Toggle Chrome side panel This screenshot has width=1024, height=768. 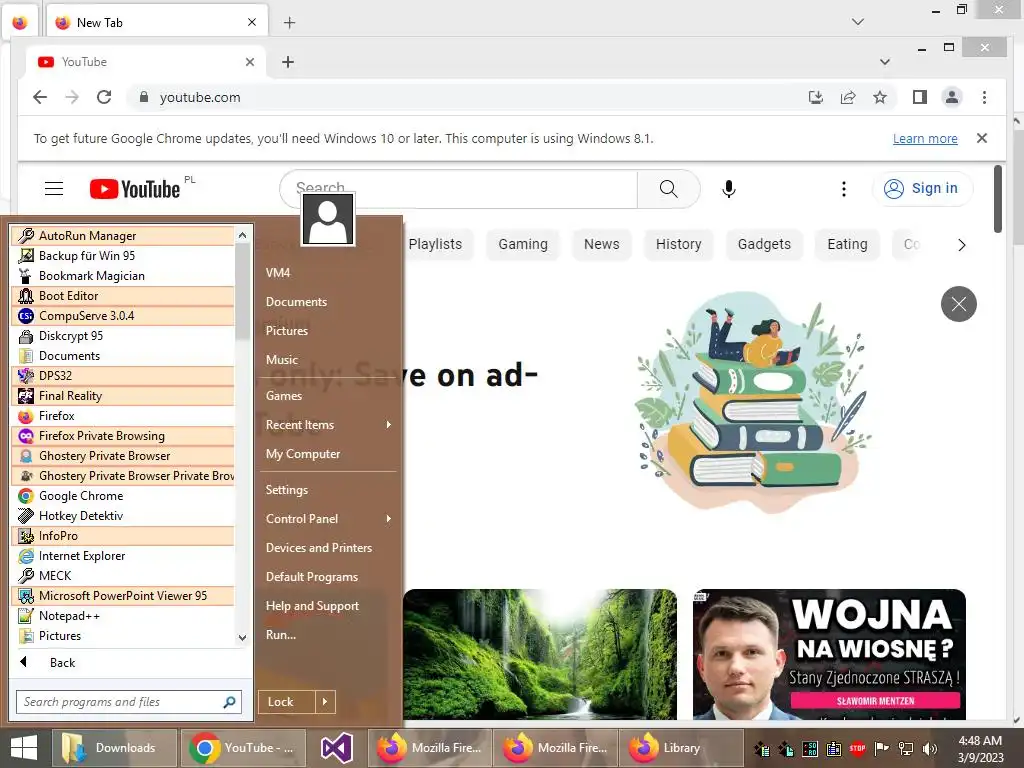pos(920,97)
